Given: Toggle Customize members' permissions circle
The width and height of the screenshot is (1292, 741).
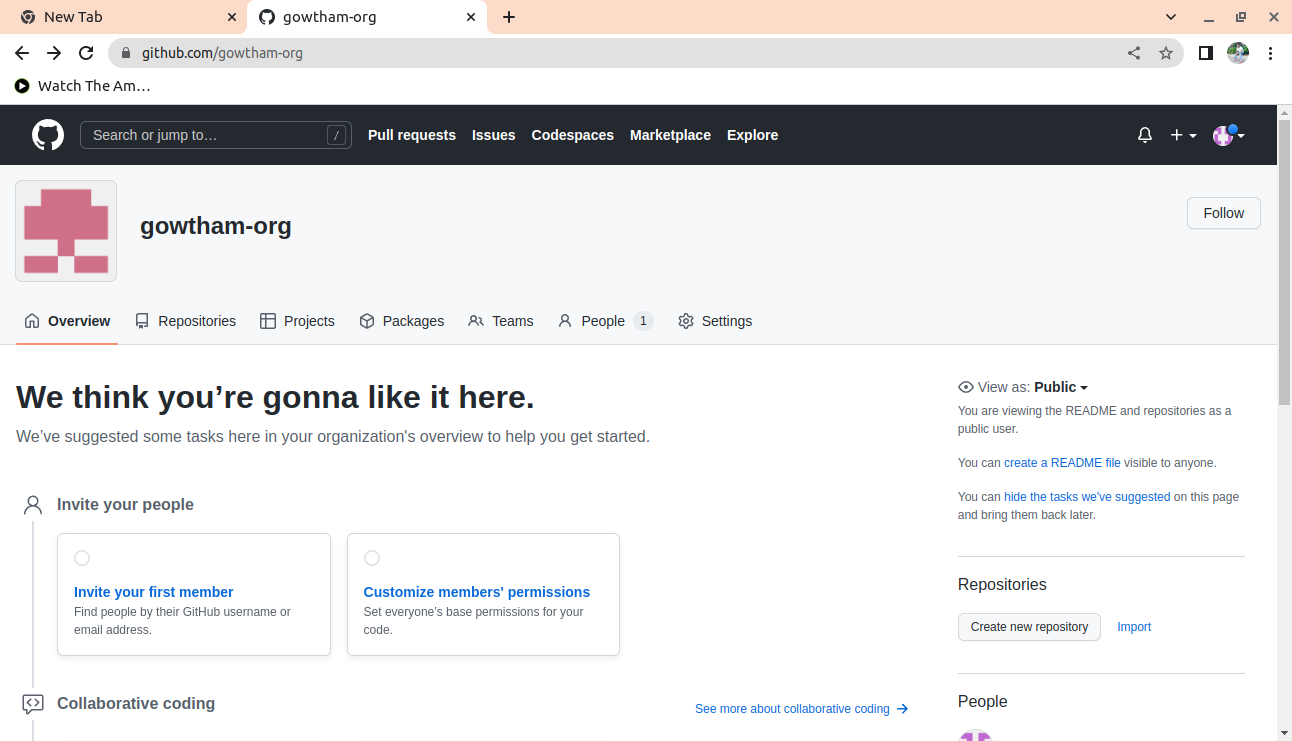Looking at the screenshot, I should [372, 558].
